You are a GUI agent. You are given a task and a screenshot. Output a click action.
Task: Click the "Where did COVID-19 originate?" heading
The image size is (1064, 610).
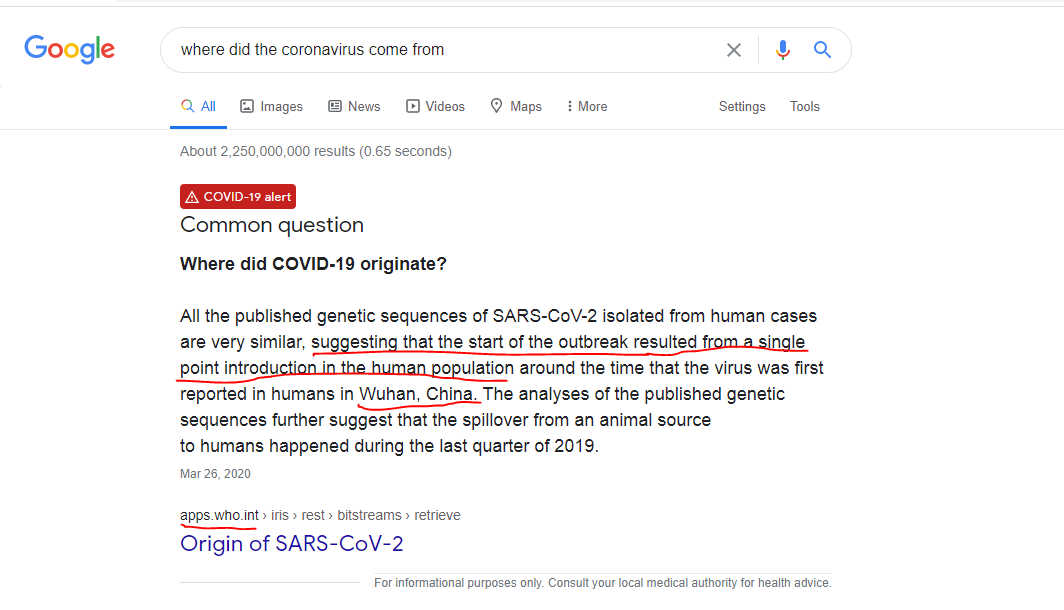click(313, 264)
